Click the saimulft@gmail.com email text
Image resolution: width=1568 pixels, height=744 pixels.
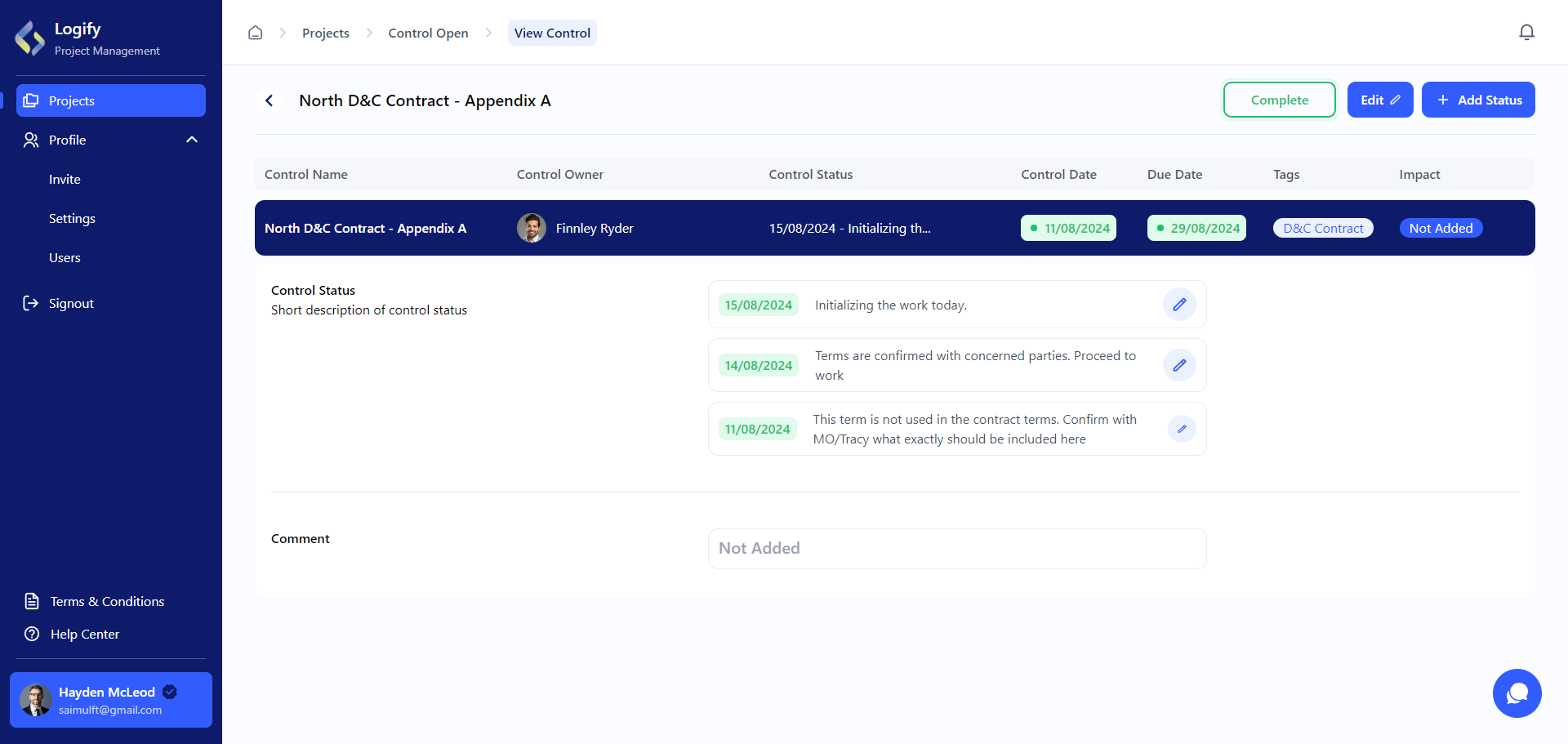pyautogui.click(x=110, y=710)
